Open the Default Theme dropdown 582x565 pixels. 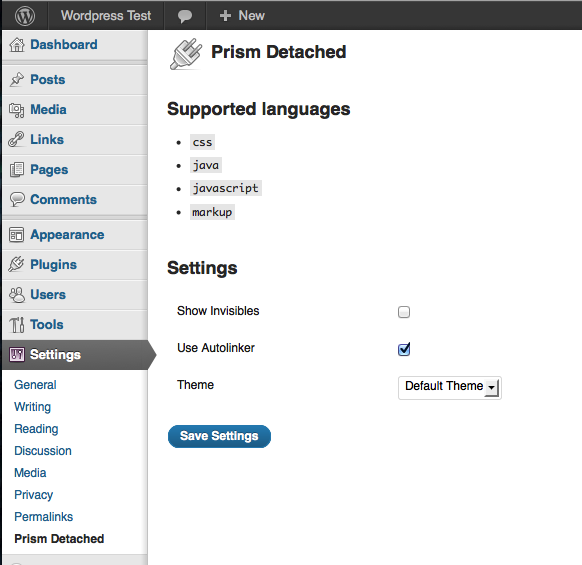(450, 388)
